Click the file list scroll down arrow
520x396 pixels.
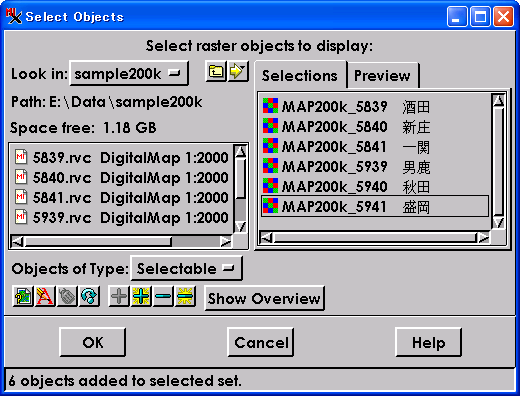[x=240, y=227]
